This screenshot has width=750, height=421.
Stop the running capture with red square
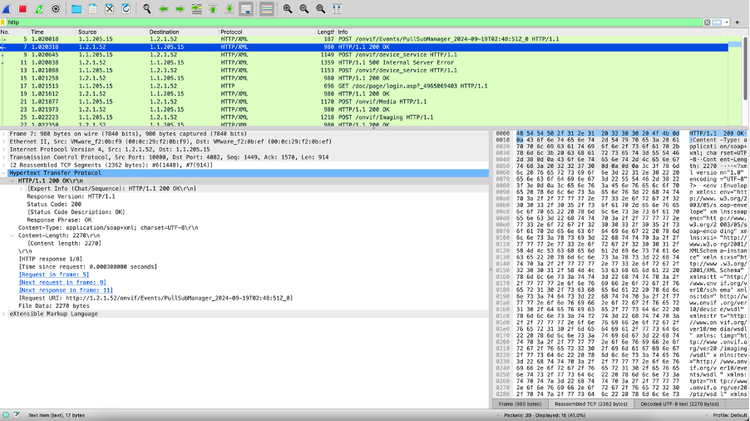22,8
